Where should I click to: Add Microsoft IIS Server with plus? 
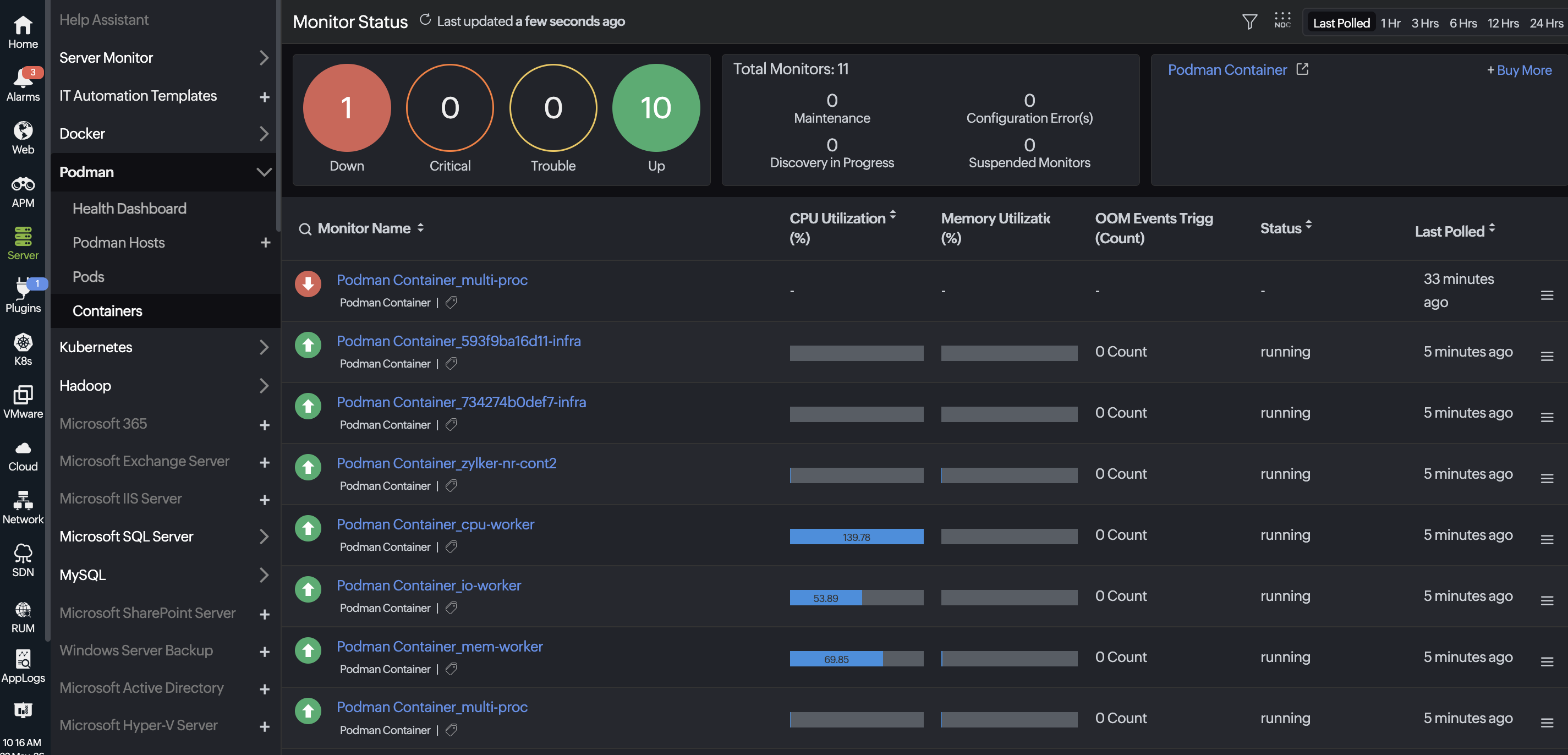264,499
